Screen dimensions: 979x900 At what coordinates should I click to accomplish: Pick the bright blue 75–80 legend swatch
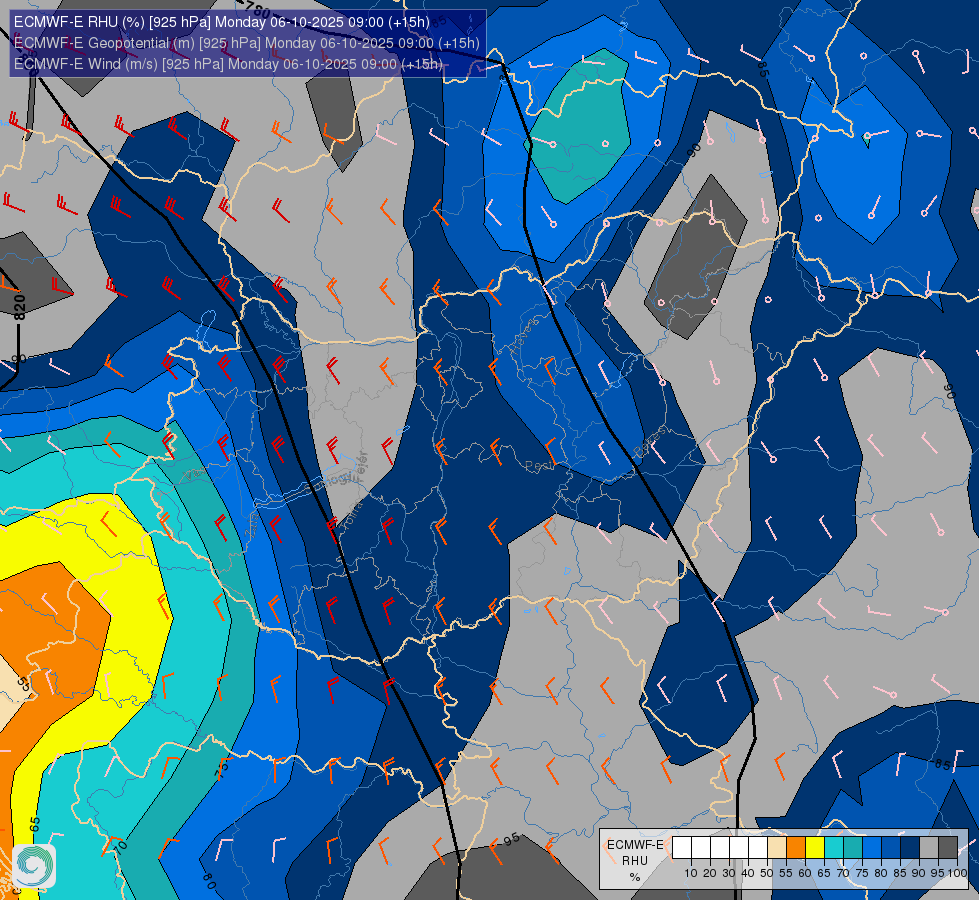(872, 848)
